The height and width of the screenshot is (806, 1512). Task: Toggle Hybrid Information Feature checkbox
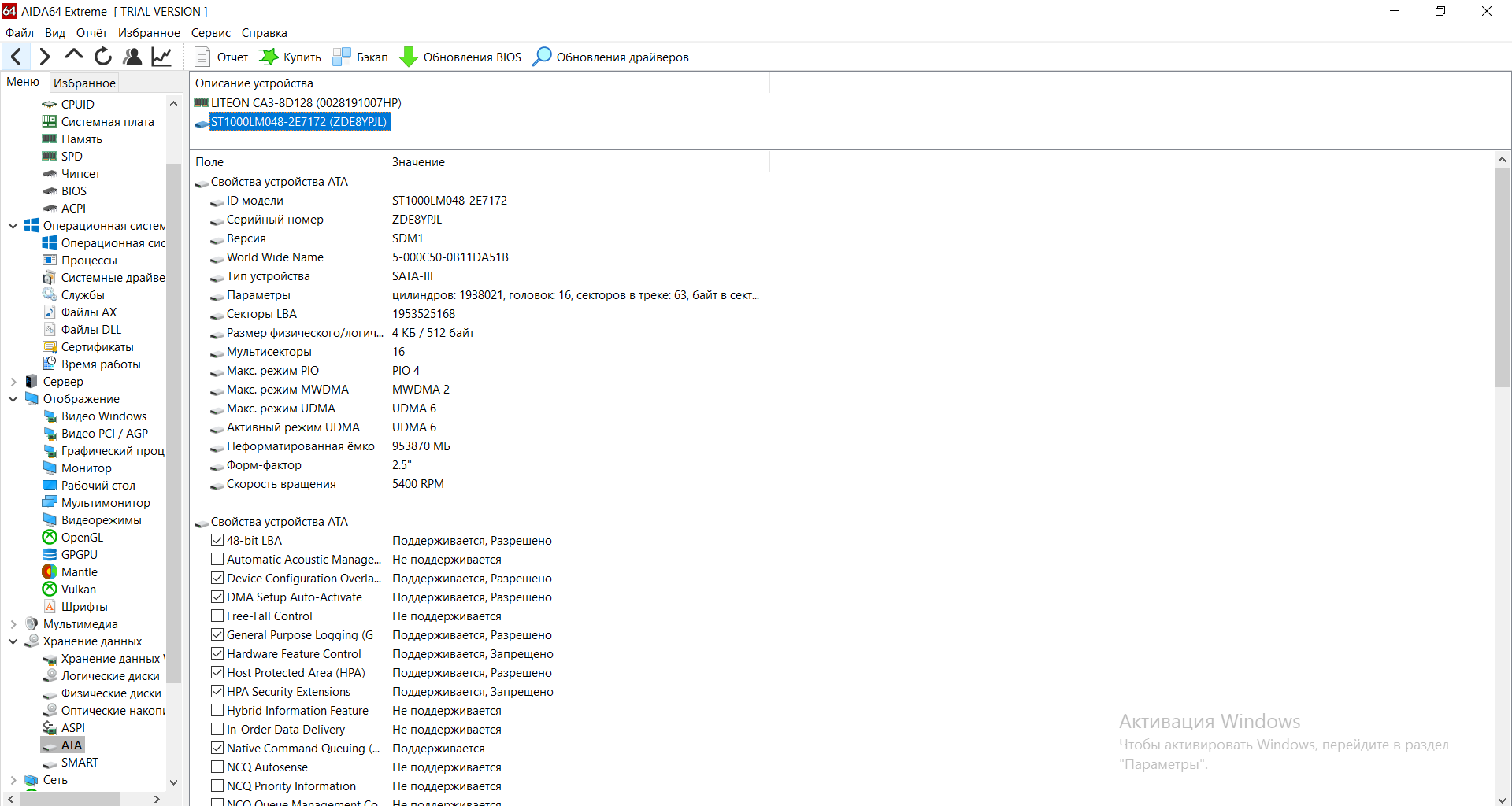[217, 711]
